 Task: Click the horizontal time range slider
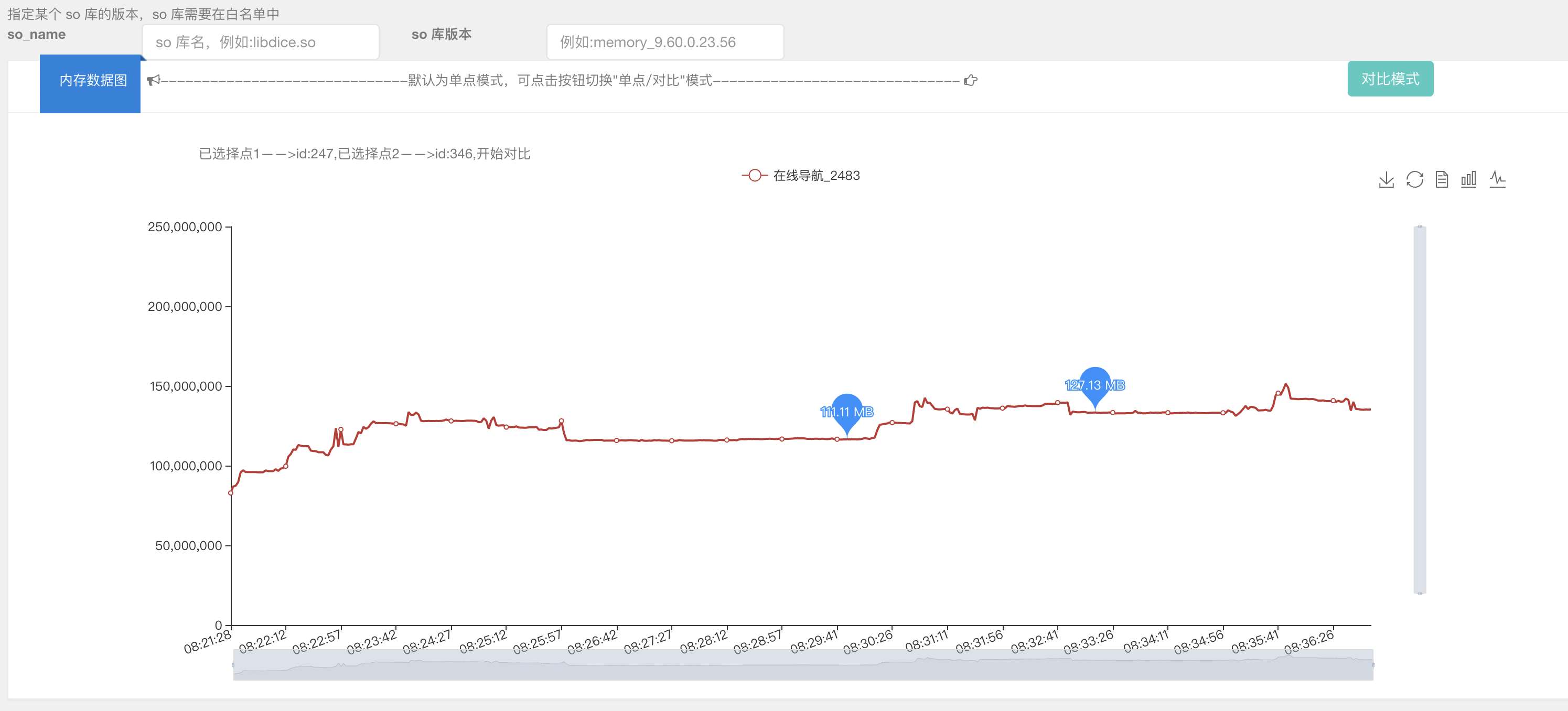[802, 664]
